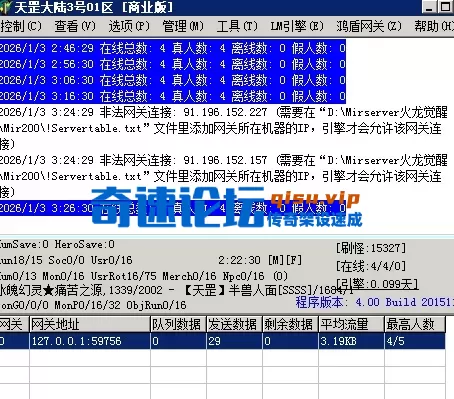Select the gateway address cell 127.0.0.1:59756
Image resolution: width=454 pixels, height=399 pixels.
[90, 341]
